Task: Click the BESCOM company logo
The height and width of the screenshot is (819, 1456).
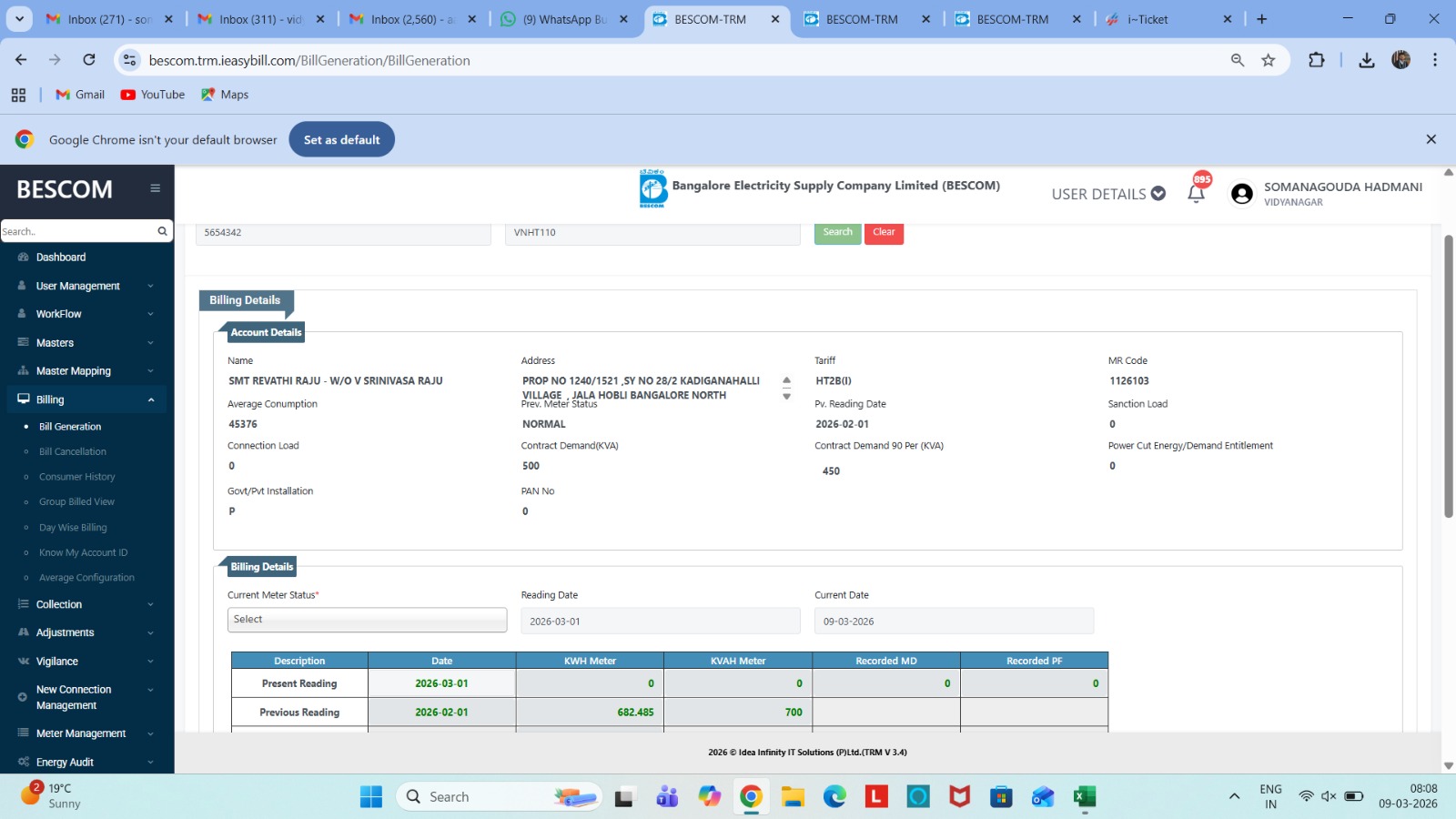Action: (x=652, y=188)
